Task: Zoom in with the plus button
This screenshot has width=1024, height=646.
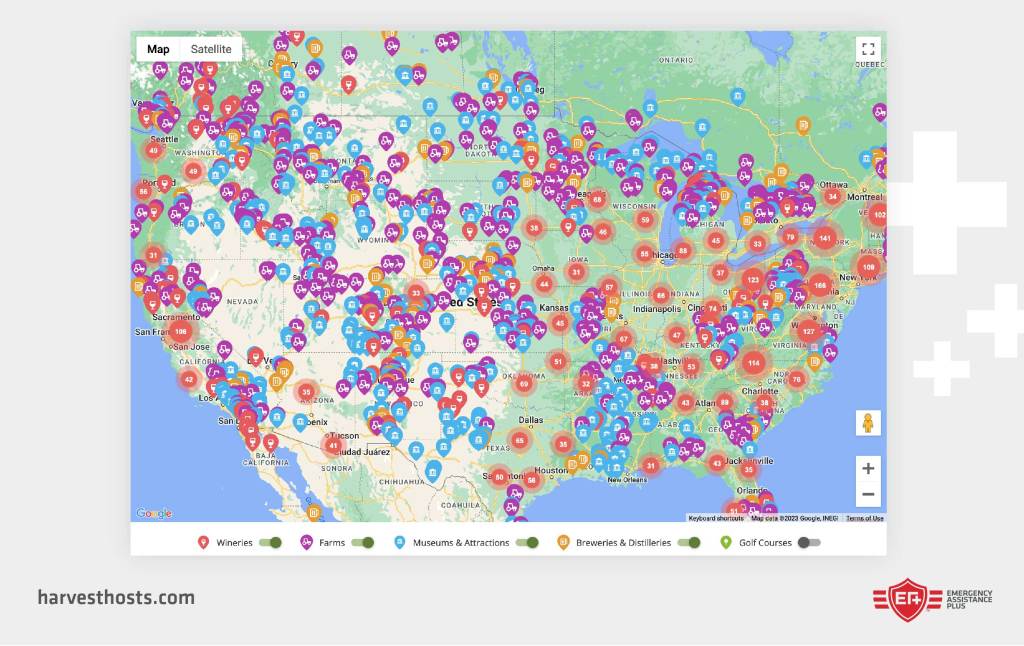Action: tap(868, 468)
